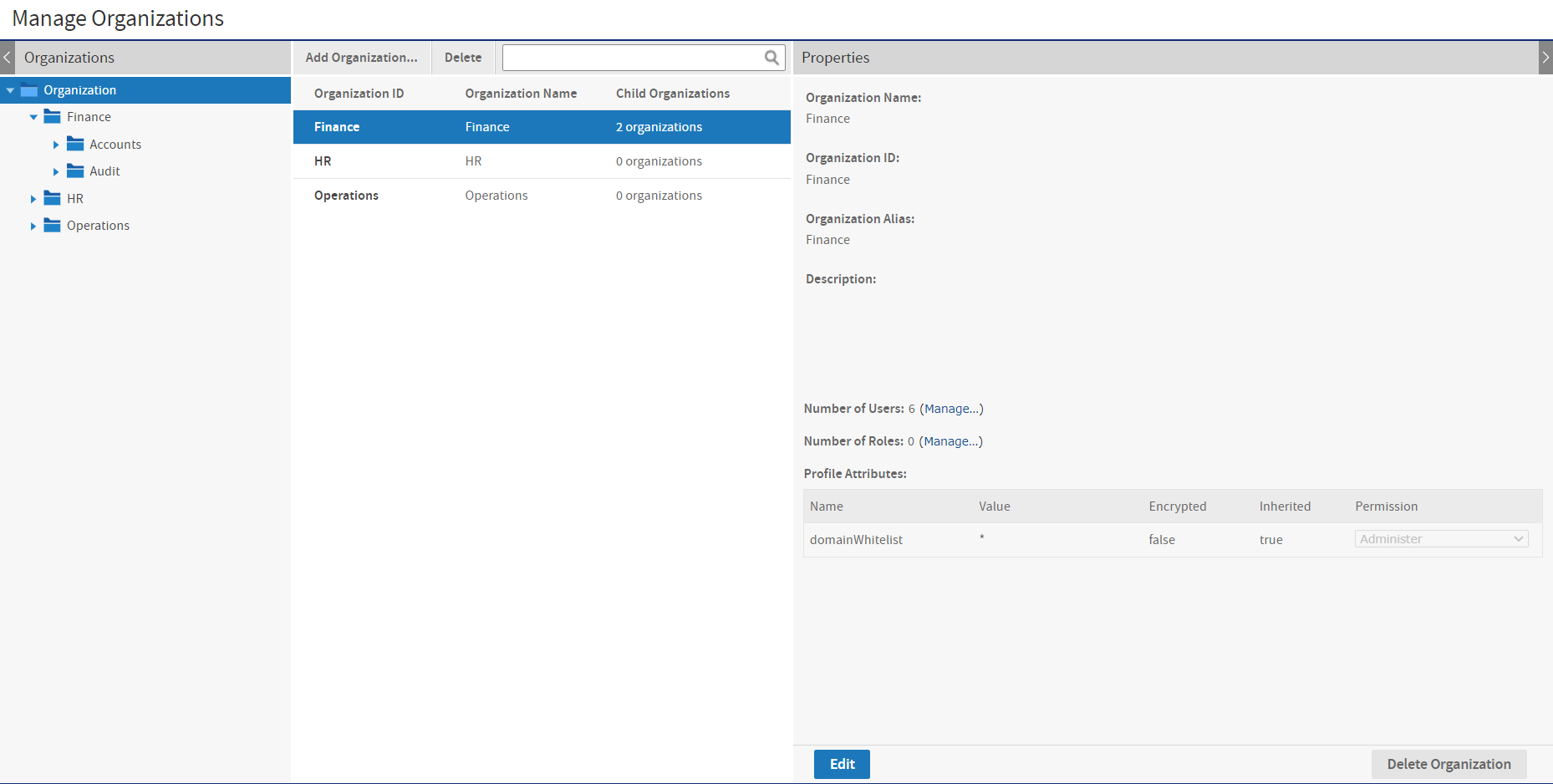Open the Administer permission dropdown

1441,539
